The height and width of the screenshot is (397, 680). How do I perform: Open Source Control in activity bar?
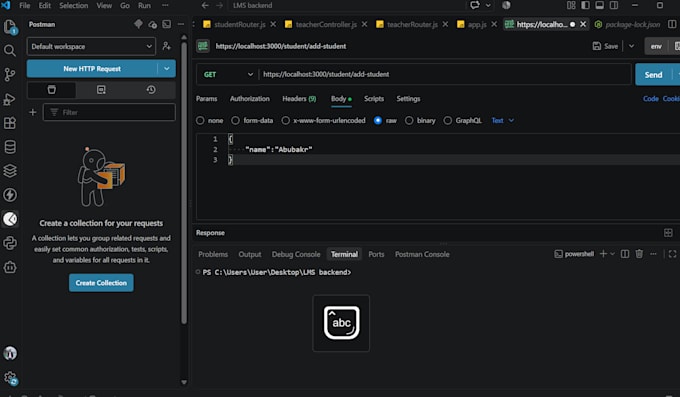point(10,75)
